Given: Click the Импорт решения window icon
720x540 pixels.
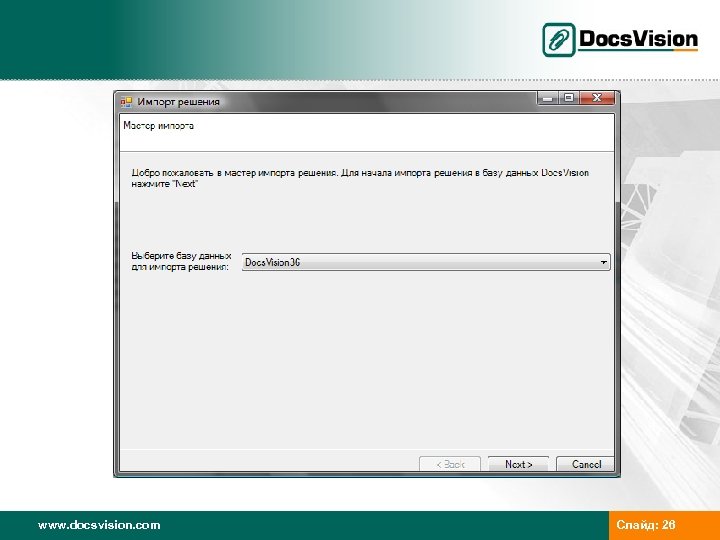Looking at the screenshot, I should 126,101.
